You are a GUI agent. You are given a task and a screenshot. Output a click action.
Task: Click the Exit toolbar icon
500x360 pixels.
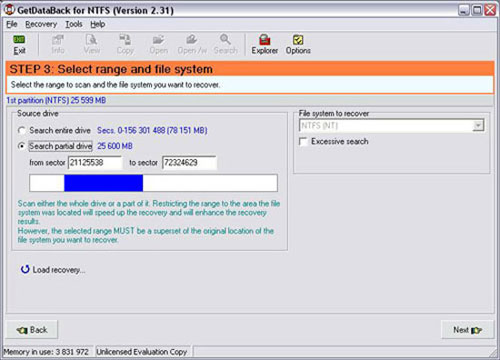pos(19,40)
